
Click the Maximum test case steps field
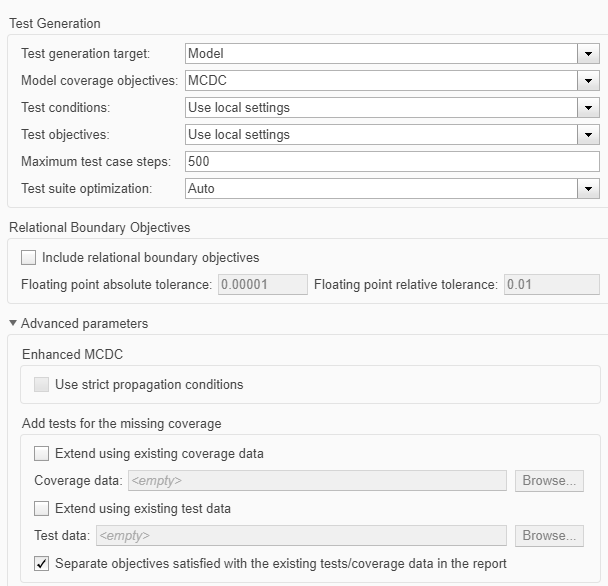391,162
